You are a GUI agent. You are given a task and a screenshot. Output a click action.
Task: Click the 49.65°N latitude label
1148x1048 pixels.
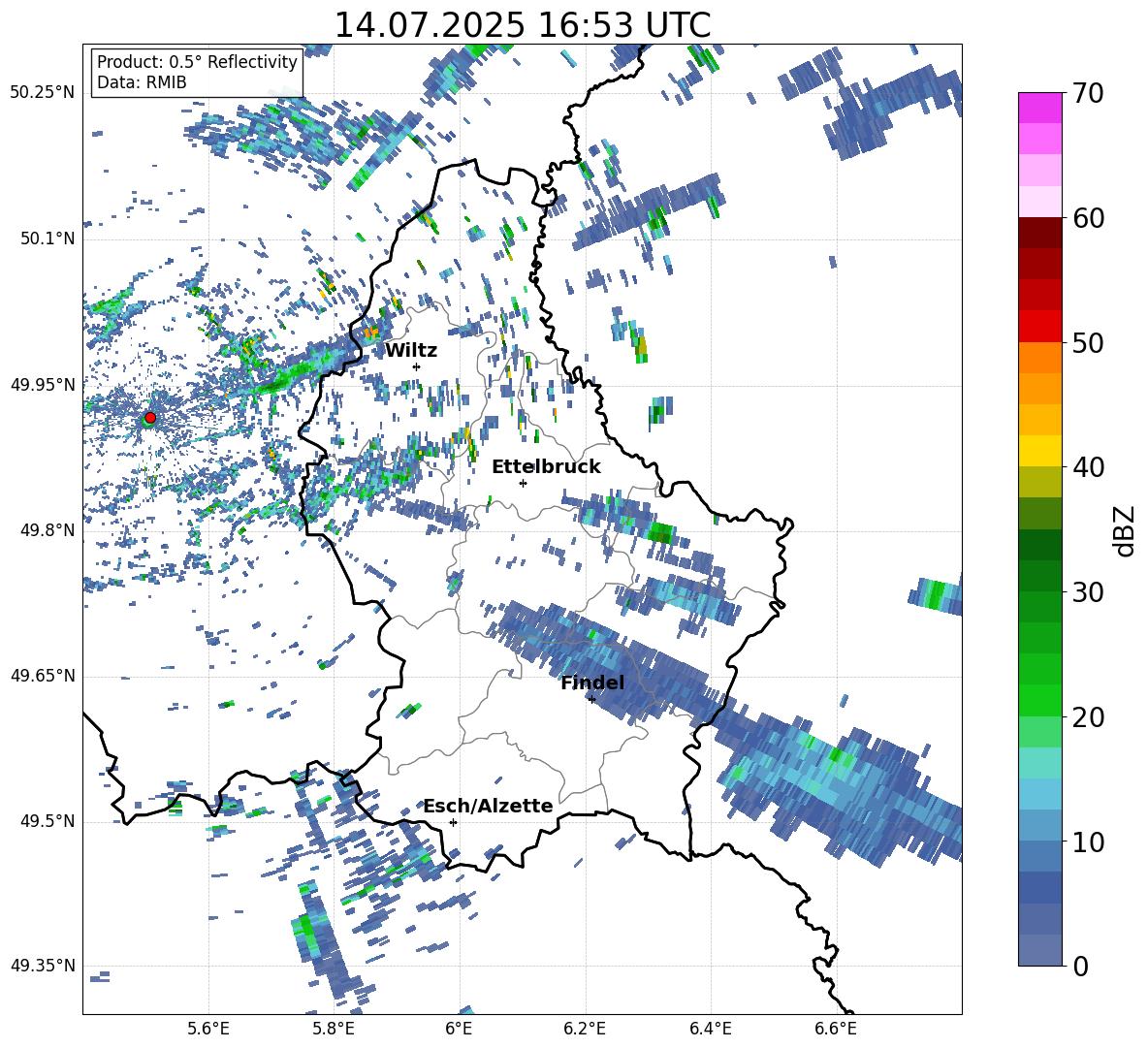point(43,676)
